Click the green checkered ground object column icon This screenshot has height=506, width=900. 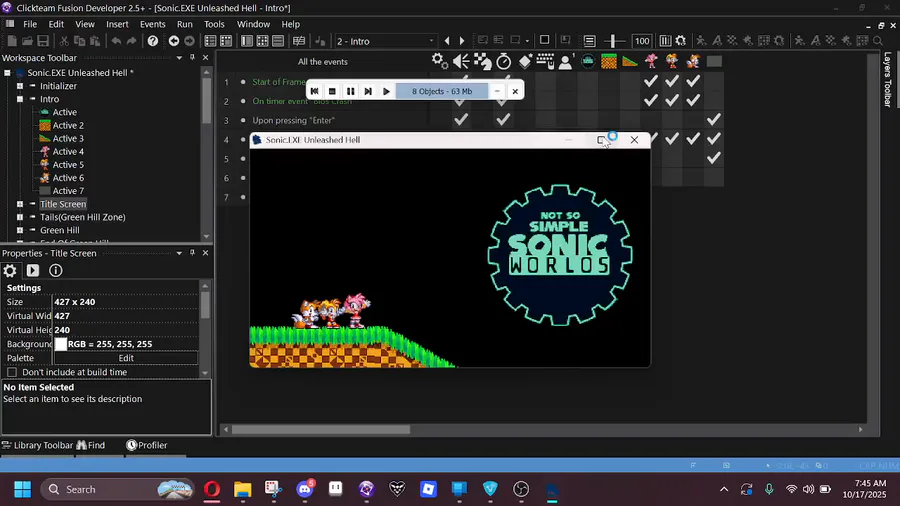tap(608, 61)
